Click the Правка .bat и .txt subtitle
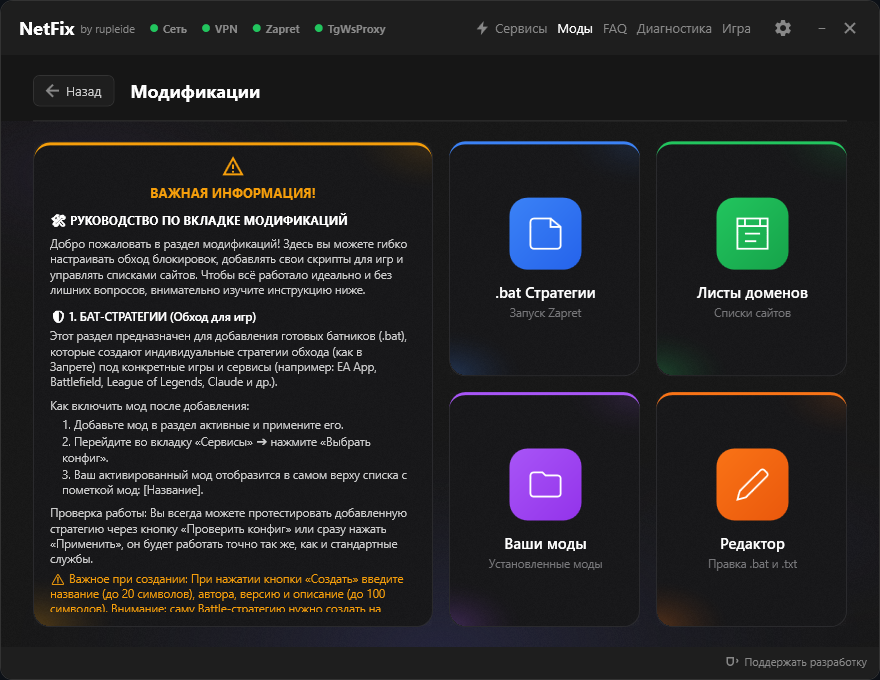 (x=752, y=564)
